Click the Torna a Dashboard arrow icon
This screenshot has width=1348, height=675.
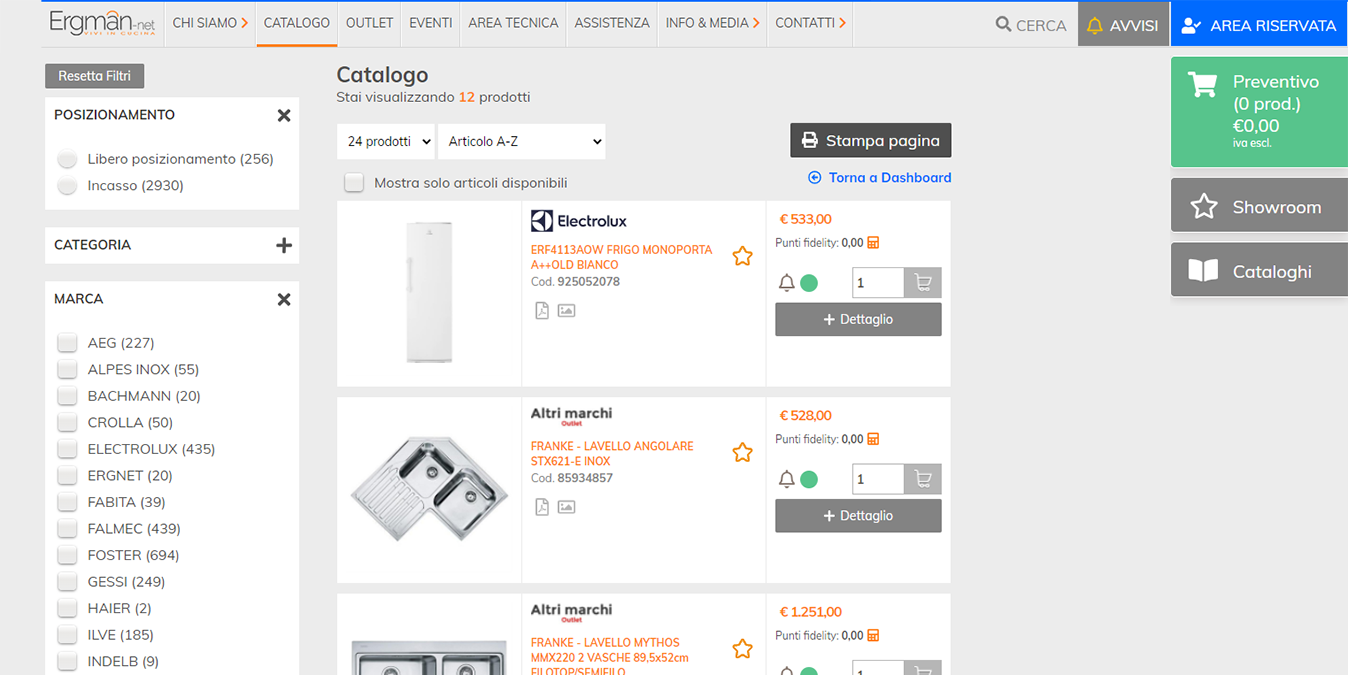(x=814, y=178)
